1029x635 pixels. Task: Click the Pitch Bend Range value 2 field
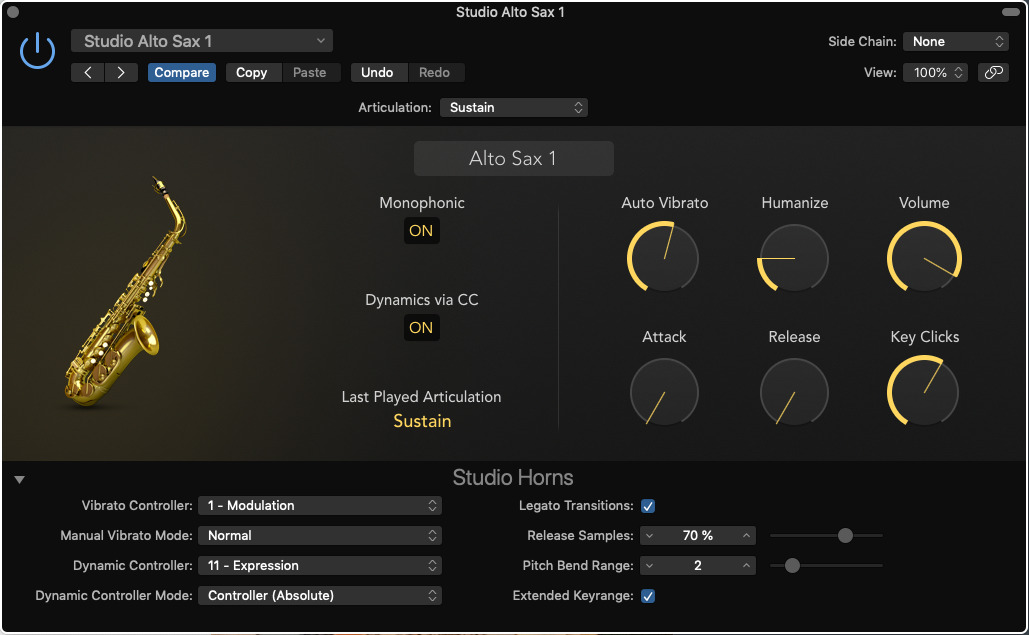point(698,565)
